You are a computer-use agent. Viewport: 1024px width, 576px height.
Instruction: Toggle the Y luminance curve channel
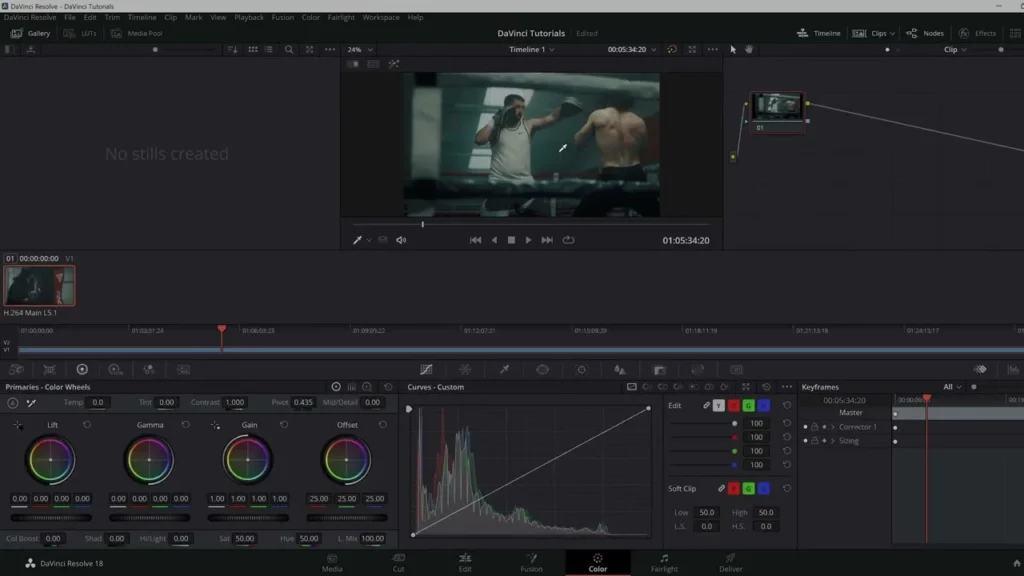(718, 406)
